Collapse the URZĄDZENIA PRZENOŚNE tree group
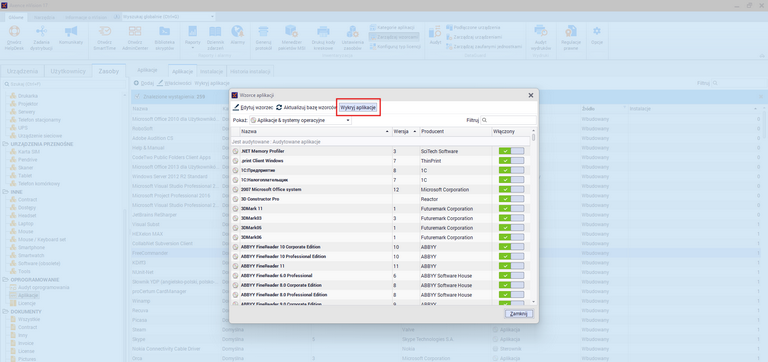 6,144
